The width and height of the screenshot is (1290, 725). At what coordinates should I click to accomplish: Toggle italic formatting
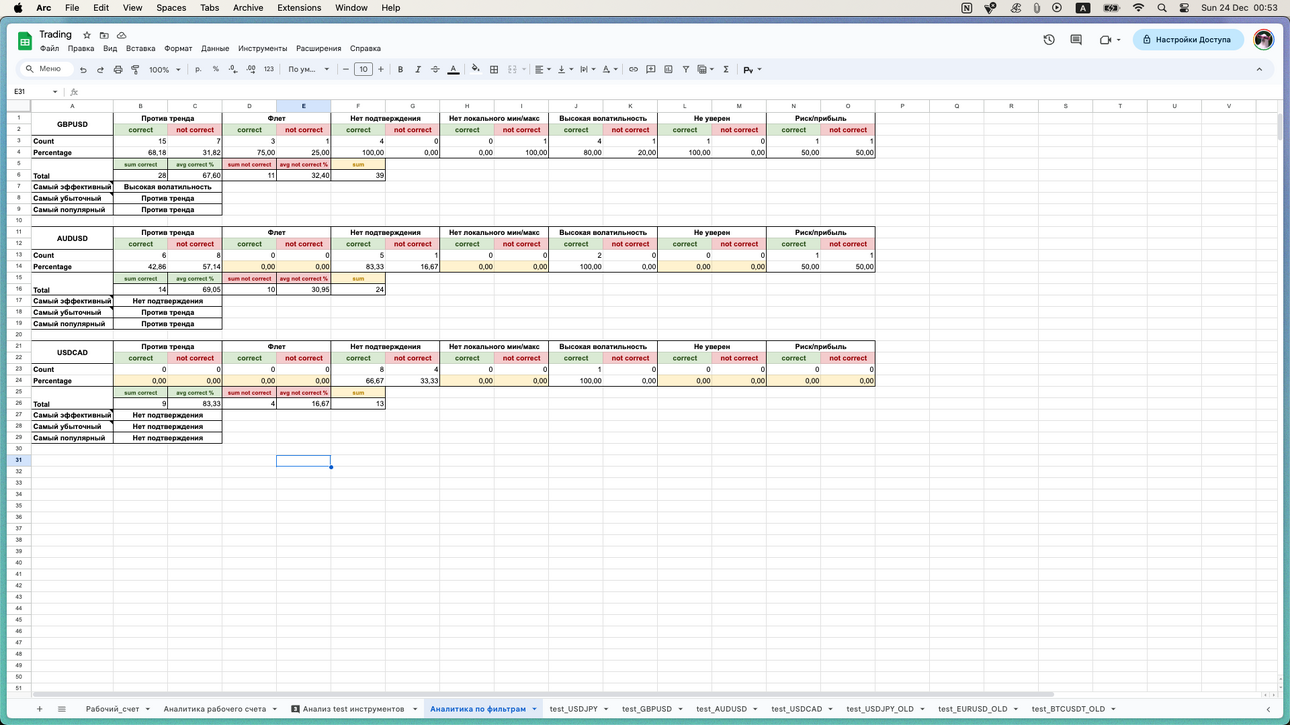417,69
